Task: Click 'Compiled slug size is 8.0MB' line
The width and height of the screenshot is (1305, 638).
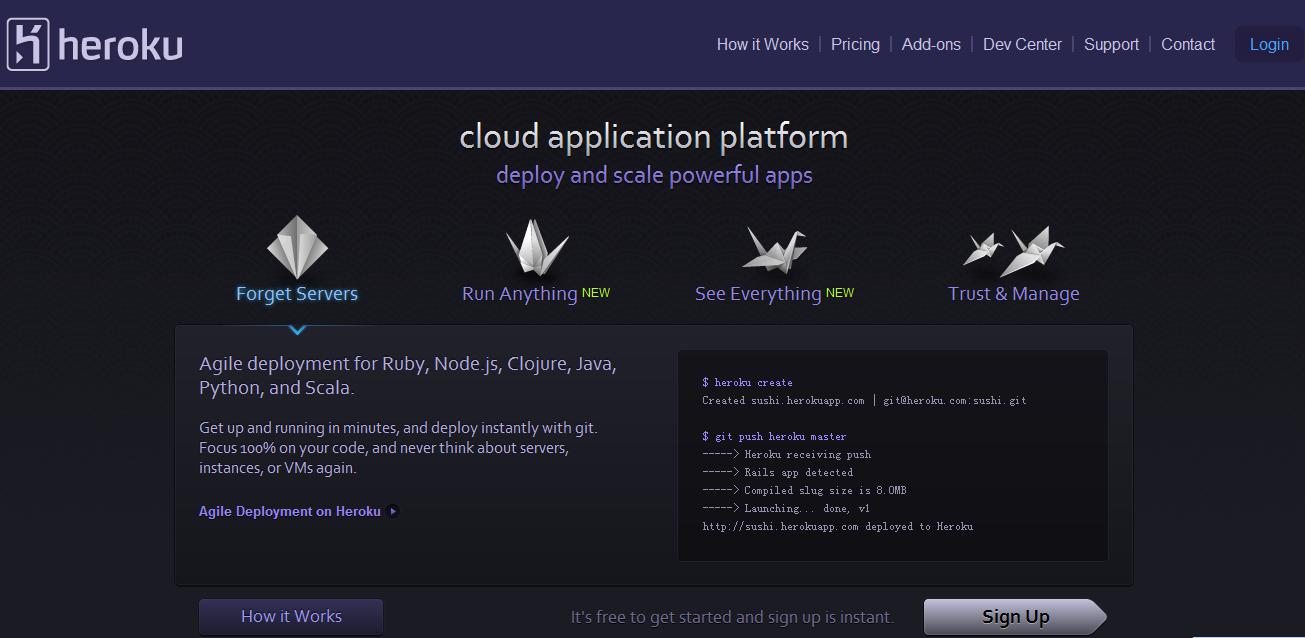Action: [x=805, y=490]
